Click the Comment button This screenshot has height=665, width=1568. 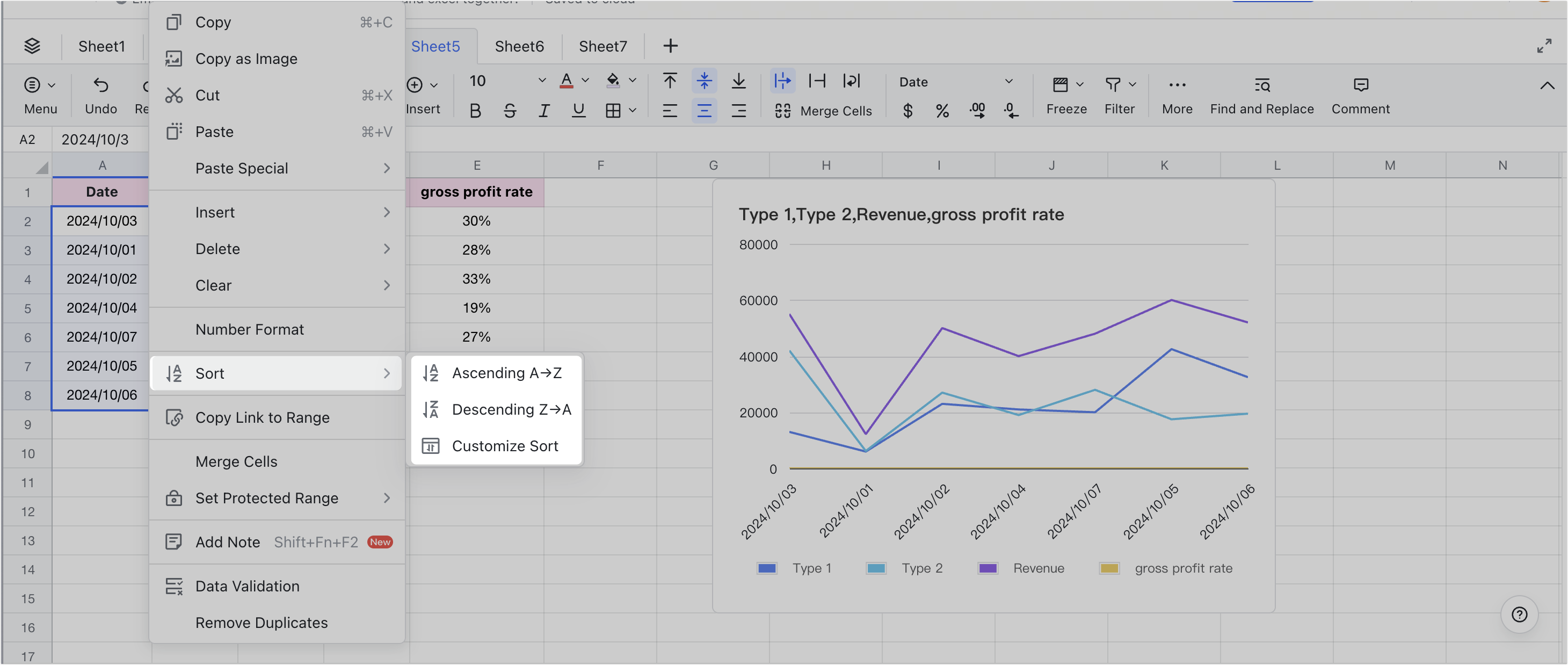pos(1360,96)
